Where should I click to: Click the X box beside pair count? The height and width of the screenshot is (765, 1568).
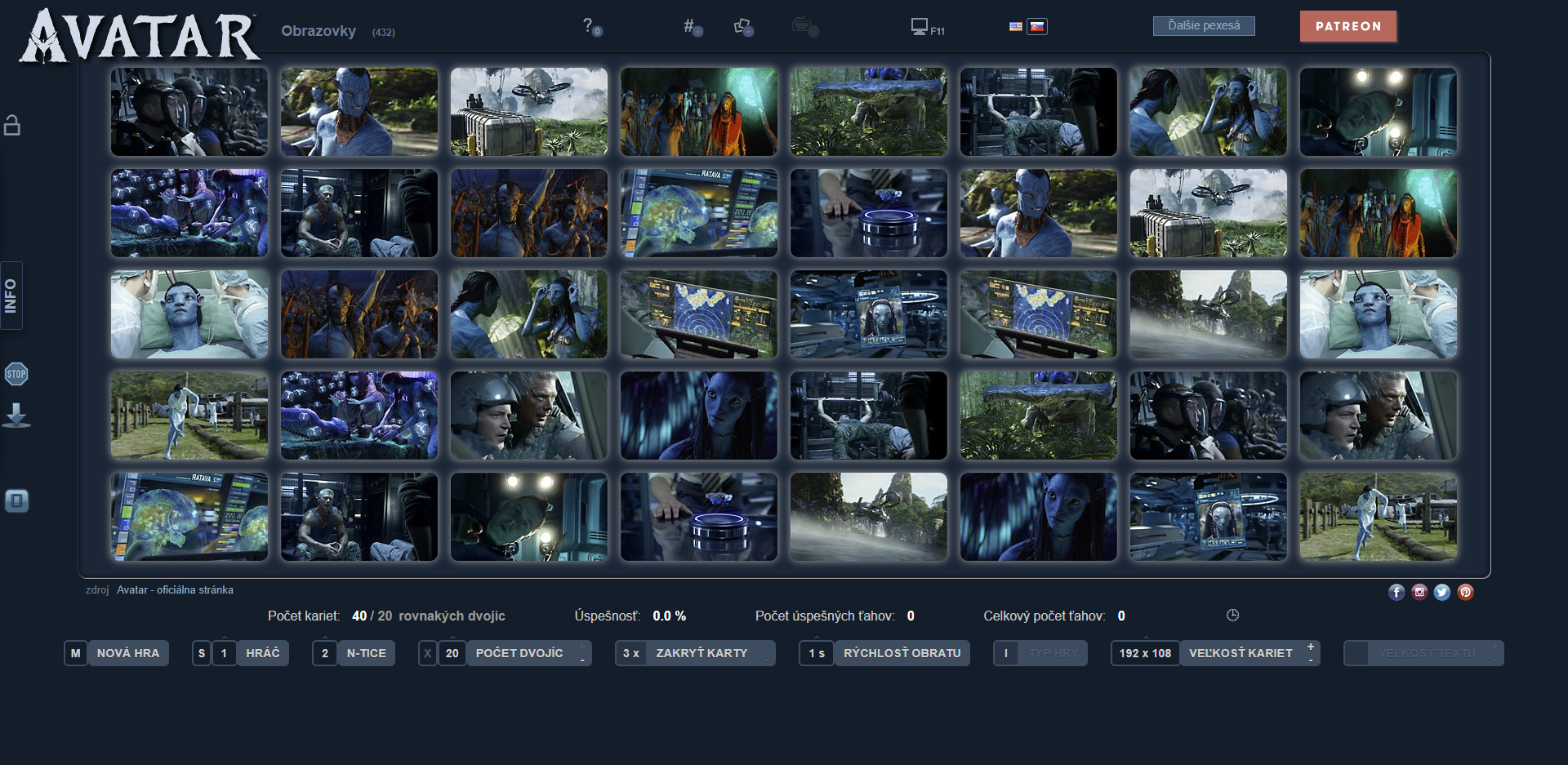tap(427, 653)
